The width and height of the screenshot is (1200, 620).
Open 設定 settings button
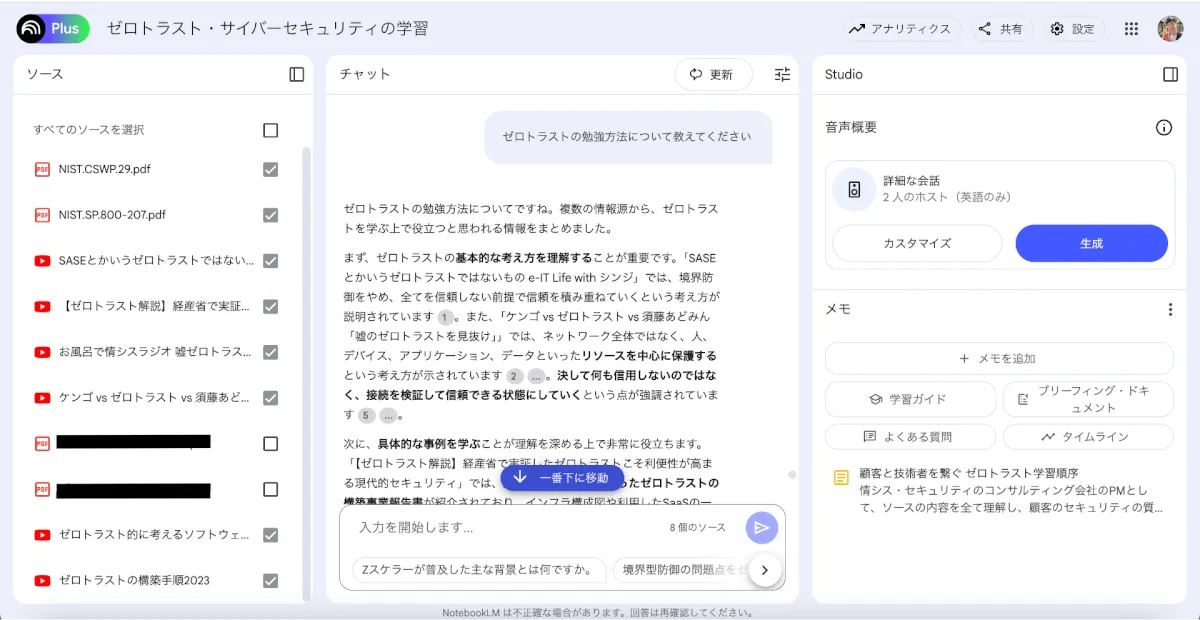(x=1073, y=29)
